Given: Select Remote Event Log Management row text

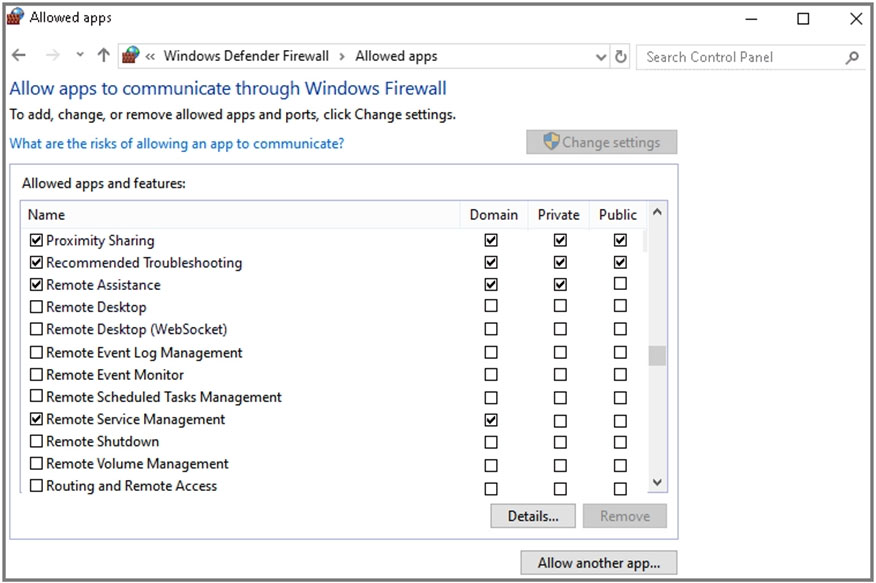Looking at the screenshot, I should click(144, 353).
